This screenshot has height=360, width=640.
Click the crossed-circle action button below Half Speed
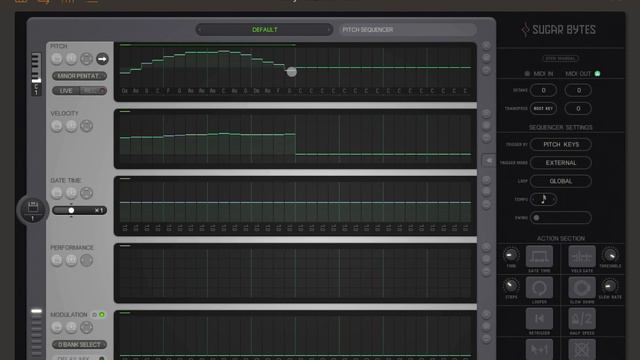coord(582,349)
